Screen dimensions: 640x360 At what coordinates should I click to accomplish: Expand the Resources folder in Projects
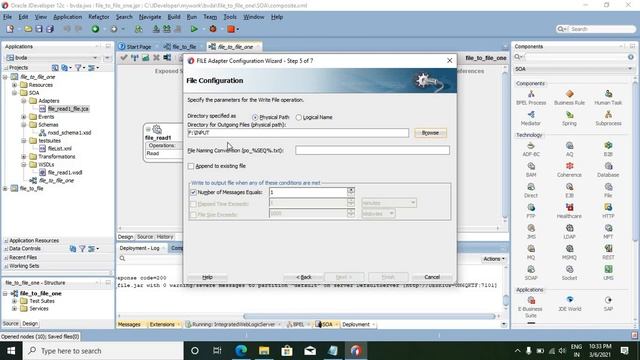[x=14, y=85]
